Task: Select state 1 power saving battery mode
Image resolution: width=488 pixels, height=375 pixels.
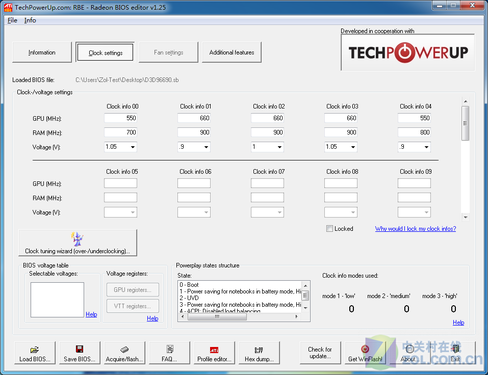Action: (240, 291)
